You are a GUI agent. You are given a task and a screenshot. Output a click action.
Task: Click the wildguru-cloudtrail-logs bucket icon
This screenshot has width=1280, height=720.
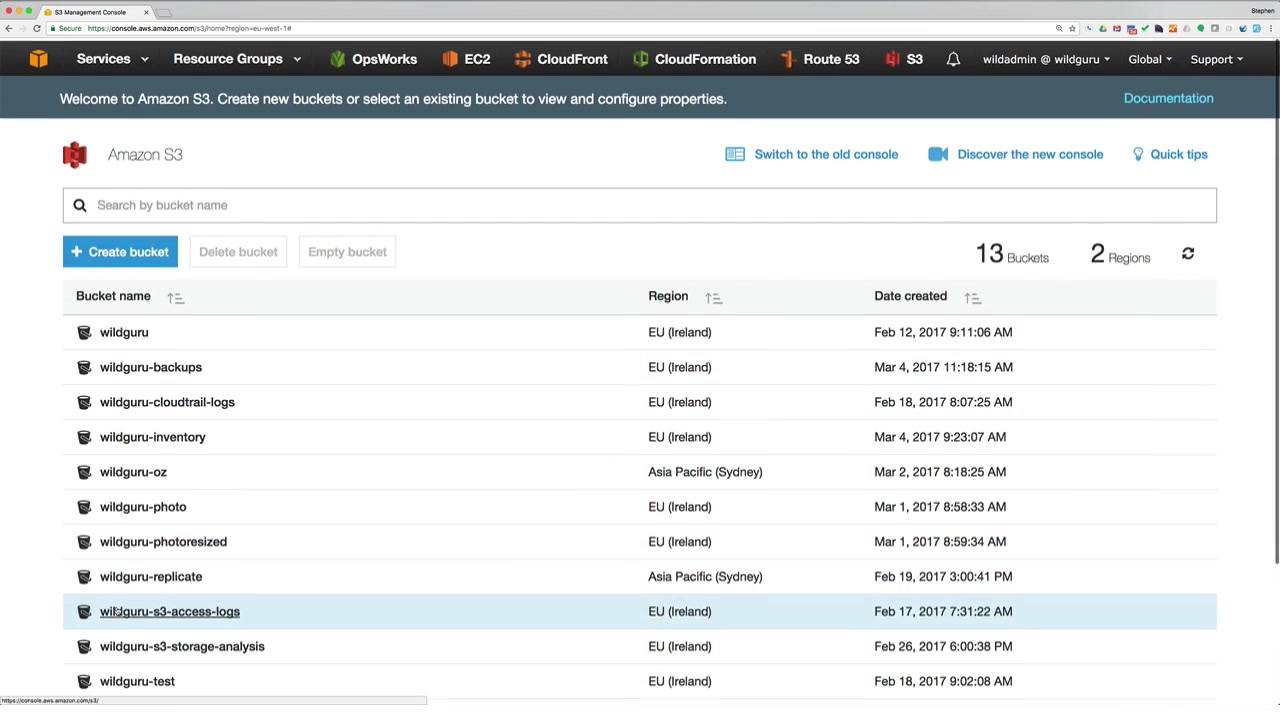pos(84,402)
